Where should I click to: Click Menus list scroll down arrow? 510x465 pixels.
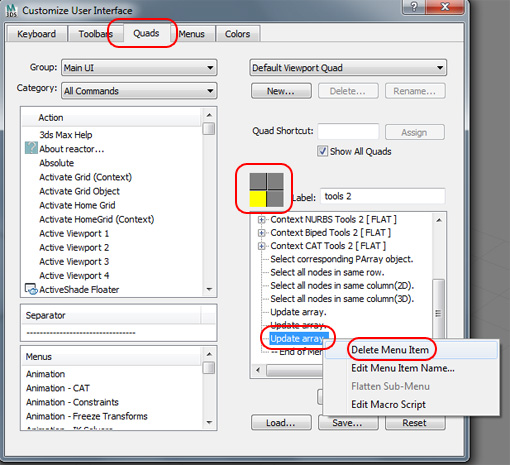[x=209, y=422]
